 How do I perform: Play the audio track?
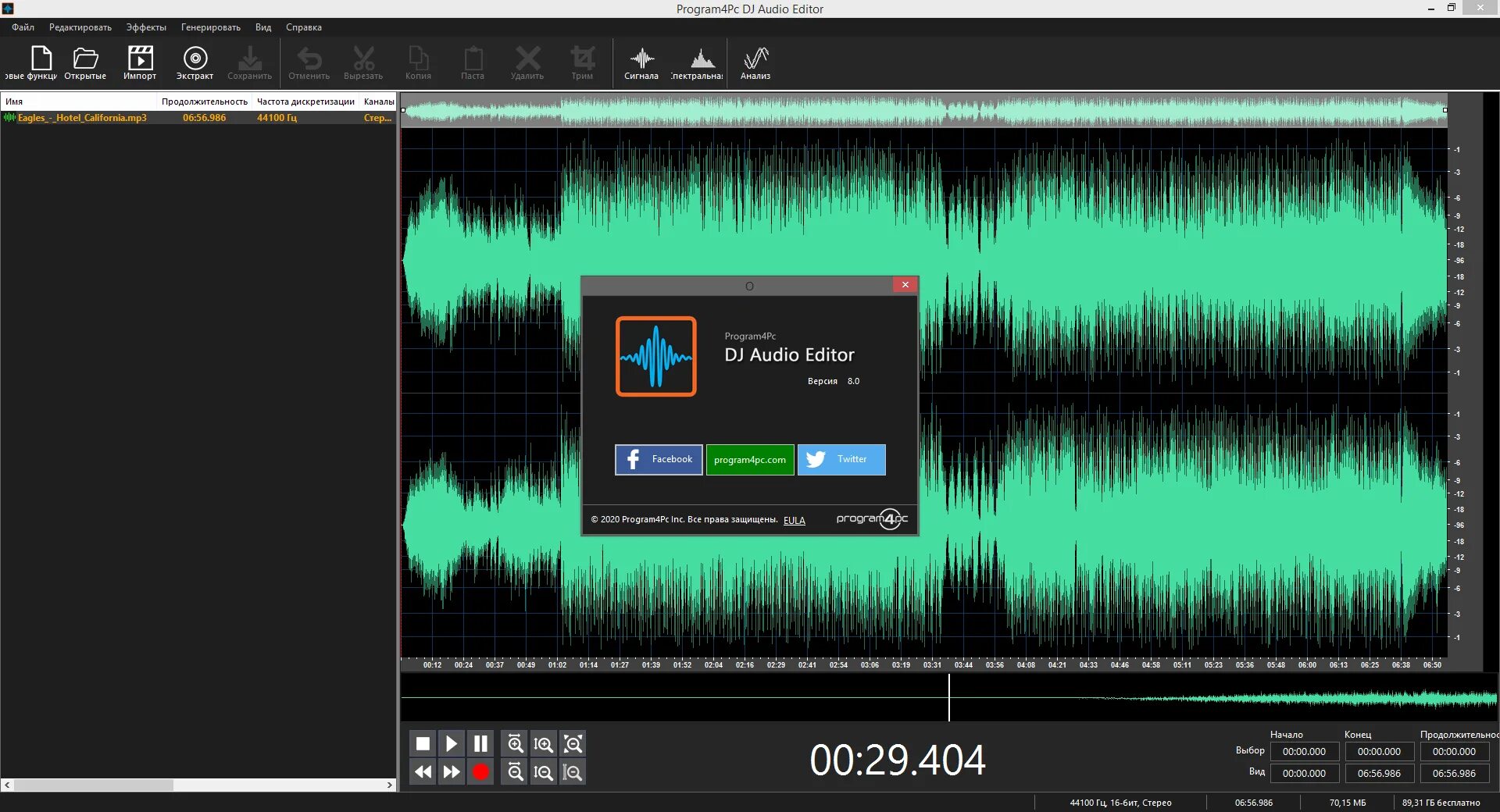pos(452,744)
